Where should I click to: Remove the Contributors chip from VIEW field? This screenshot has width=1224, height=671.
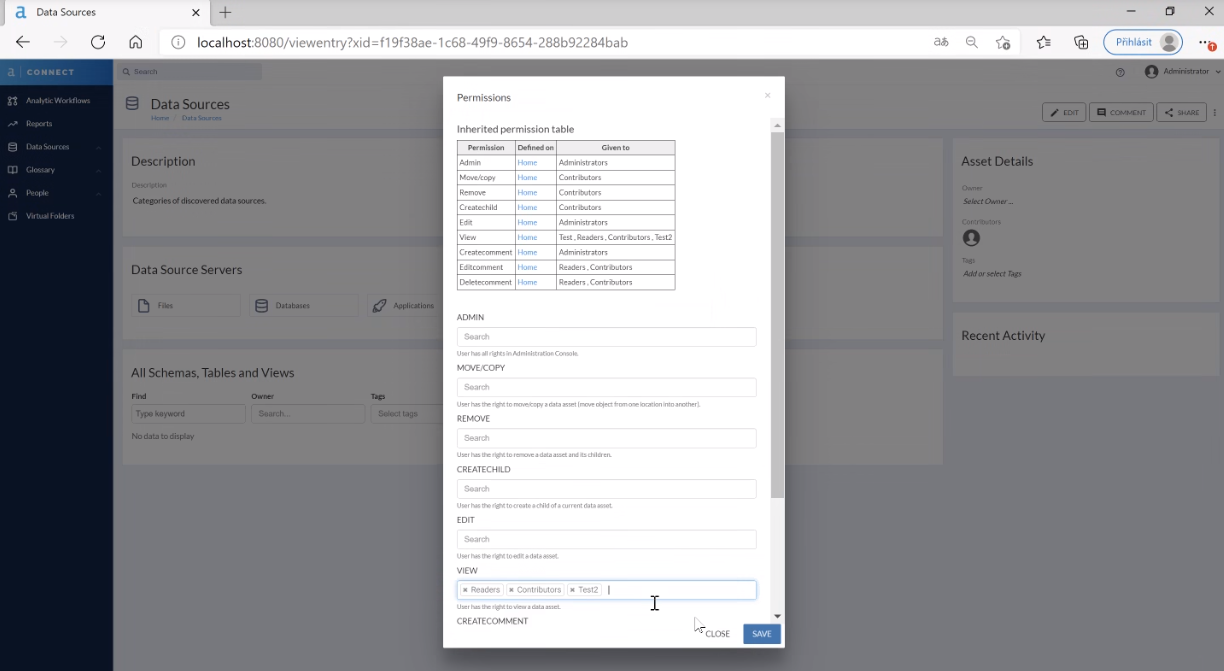point(510,589)
